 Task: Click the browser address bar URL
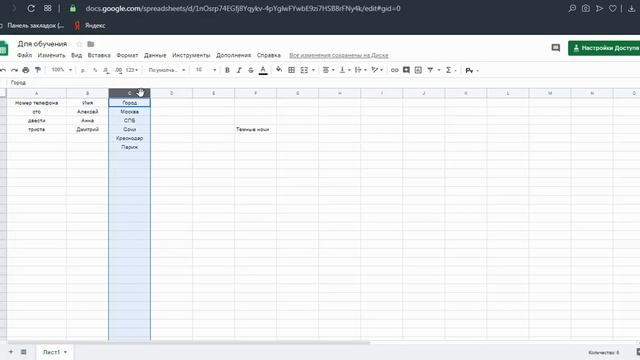[243, 8]
